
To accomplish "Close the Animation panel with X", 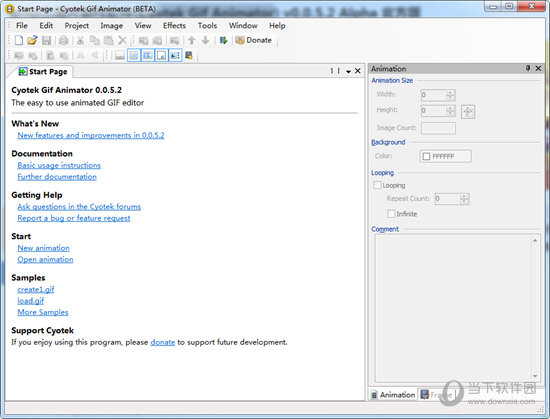I will (538, 68).
